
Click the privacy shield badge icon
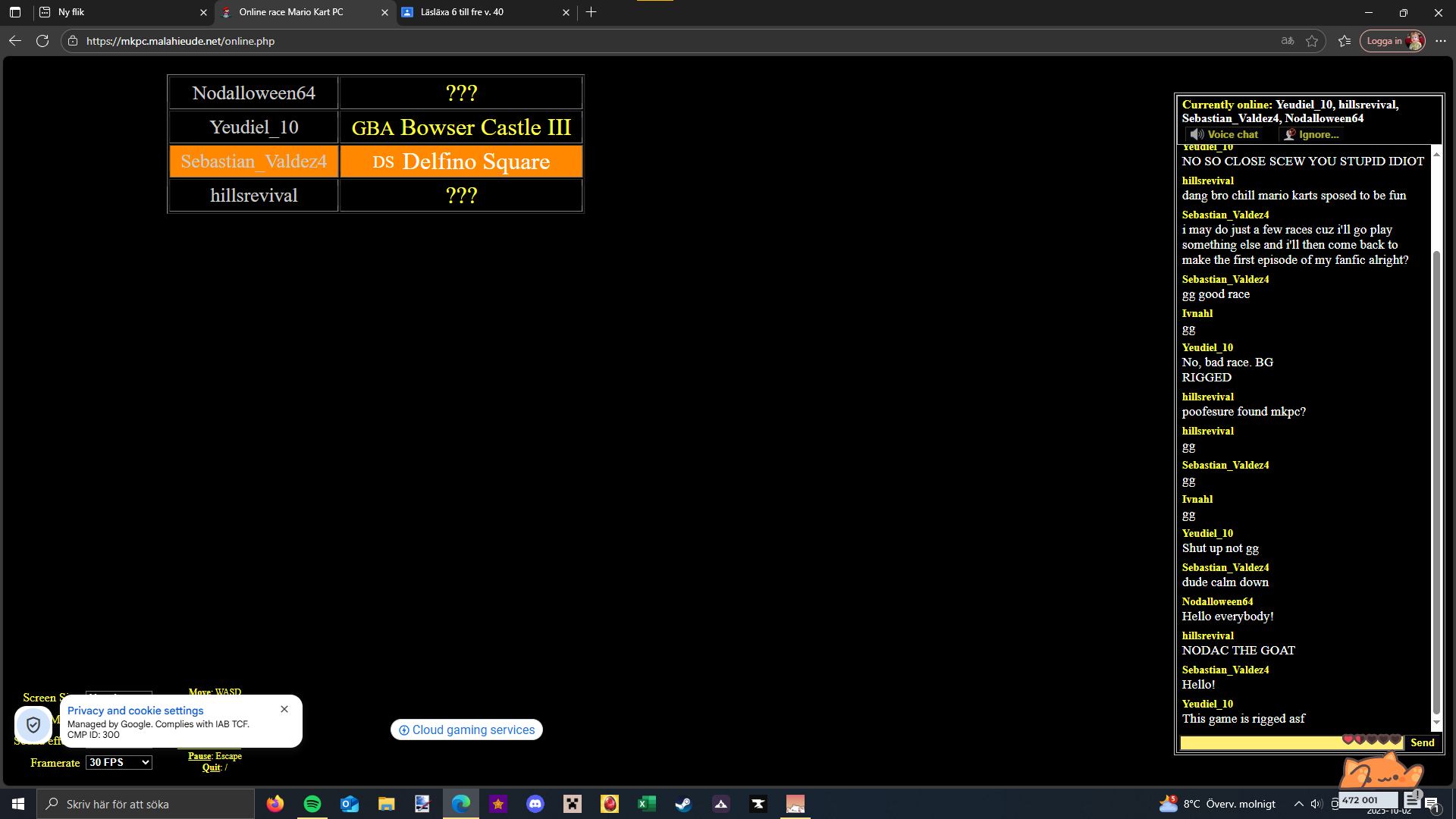pos(33,724)
